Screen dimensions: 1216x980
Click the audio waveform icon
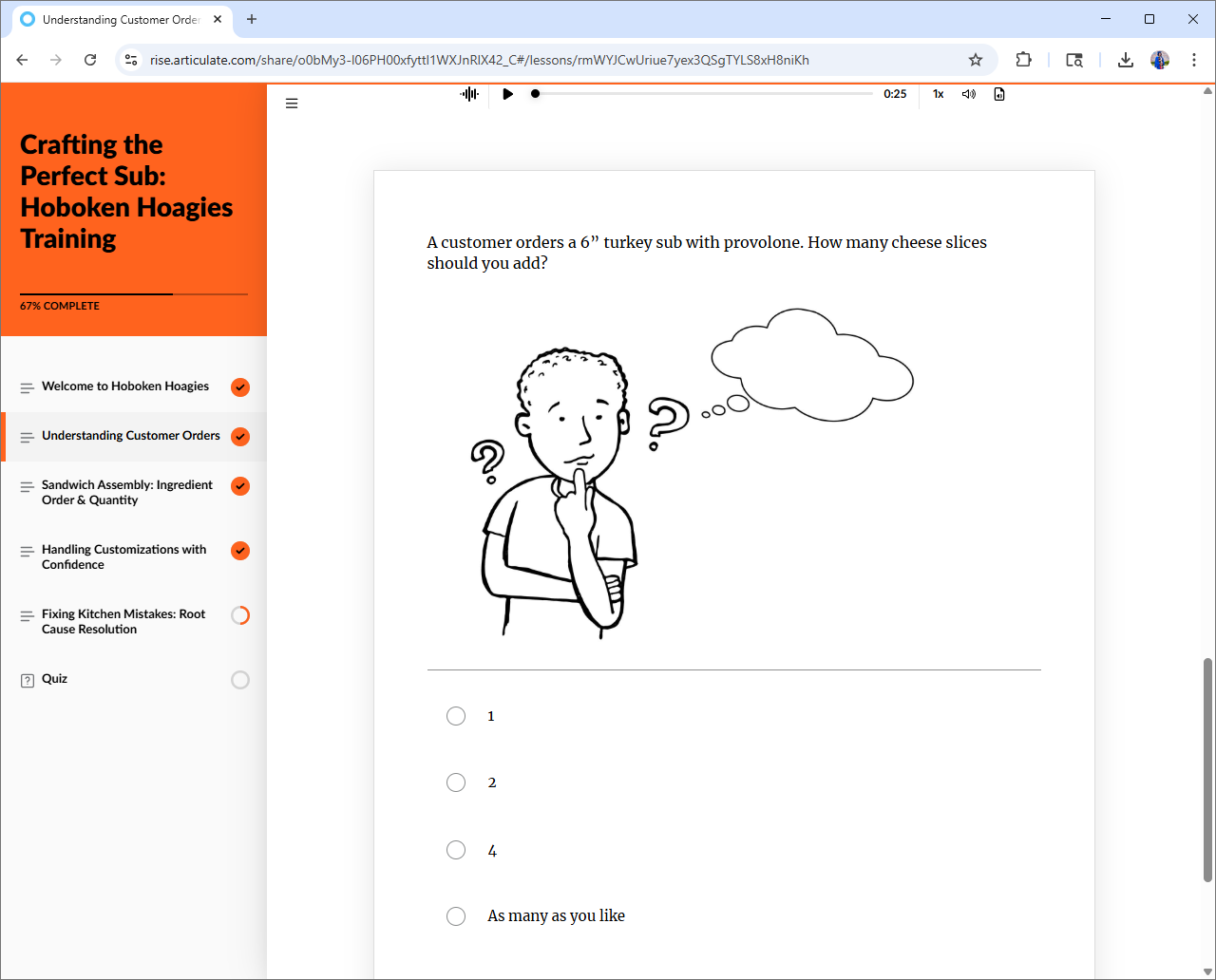469,94
